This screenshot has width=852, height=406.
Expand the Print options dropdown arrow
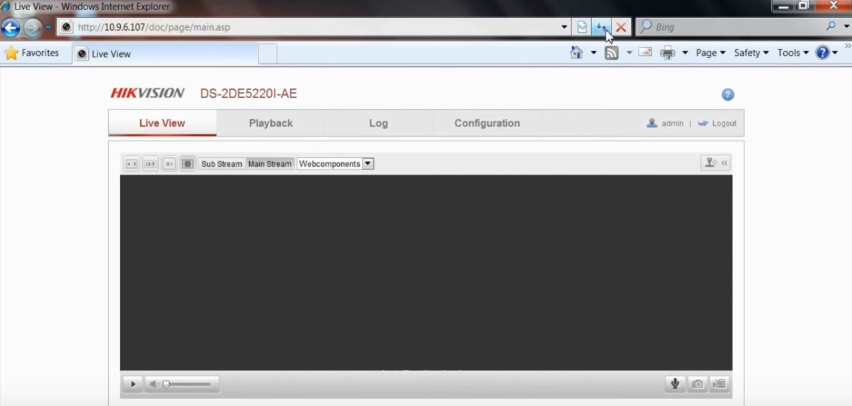[x=685, y=53]
